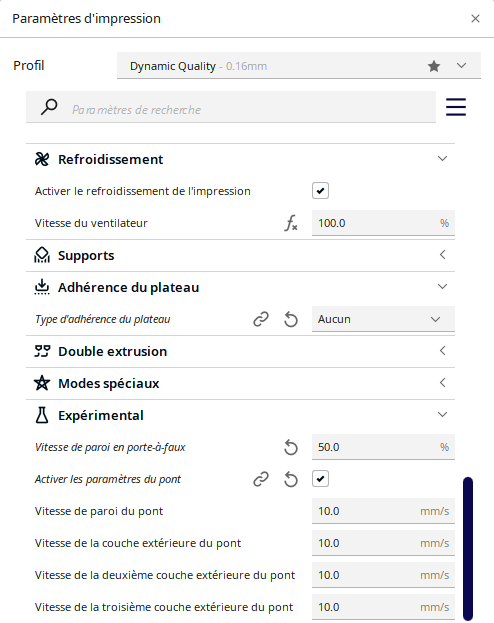Expand the Supports section
494x623 pixels.
[x=240, y=255]
